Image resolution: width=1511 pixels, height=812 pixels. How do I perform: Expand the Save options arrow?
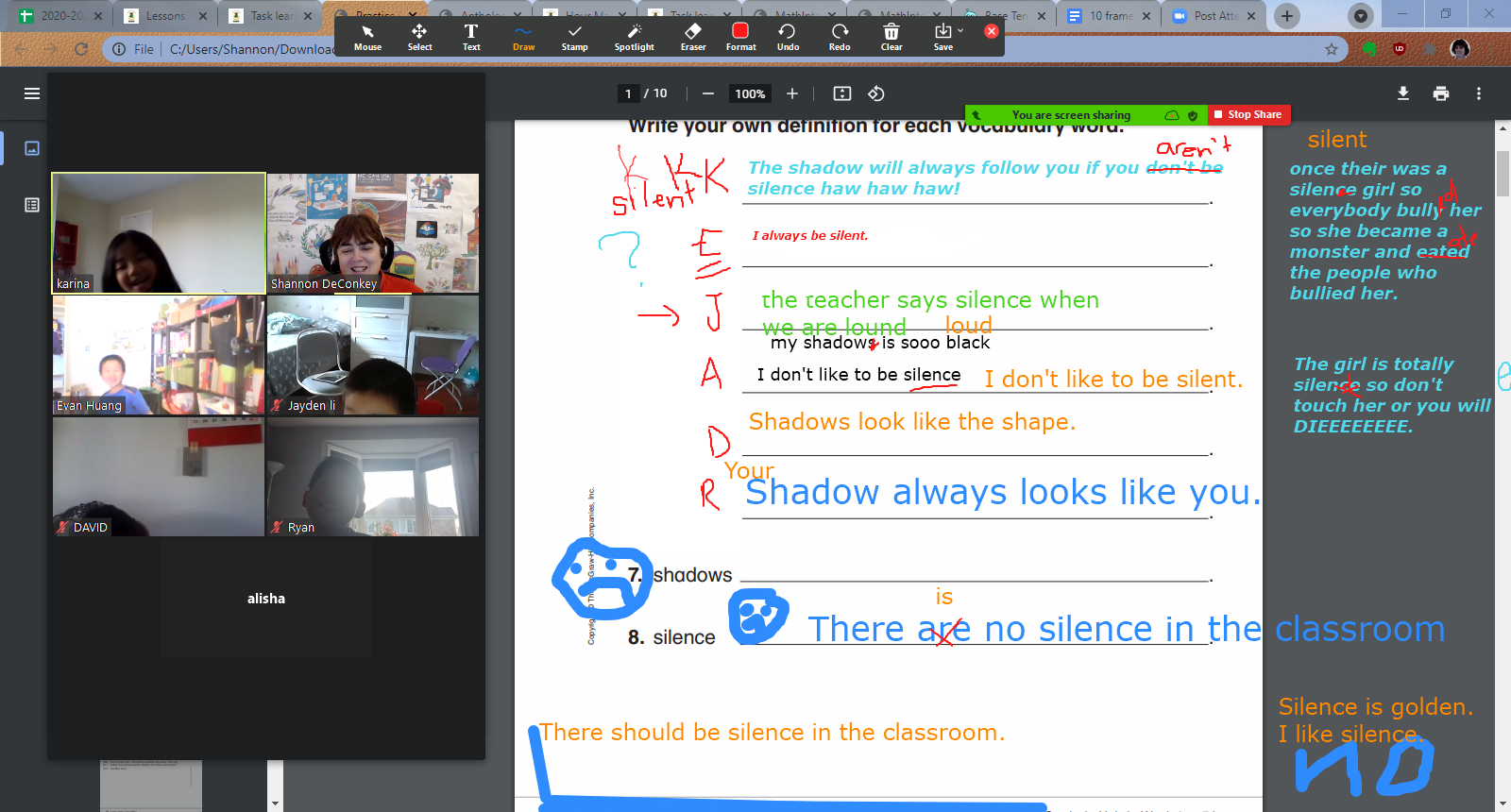tap(961, 31)
